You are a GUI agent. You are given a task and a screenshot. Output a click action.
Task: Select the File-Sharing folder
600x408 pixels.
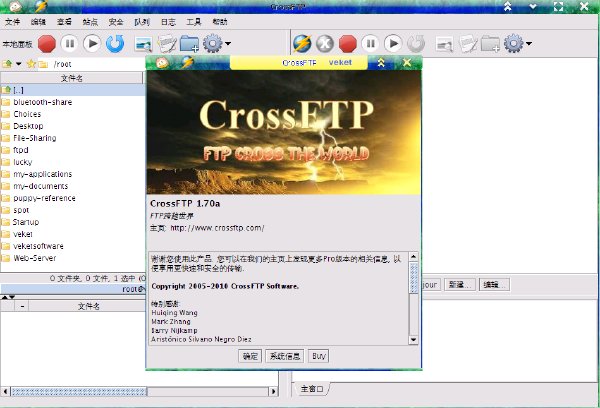point(73,138)
